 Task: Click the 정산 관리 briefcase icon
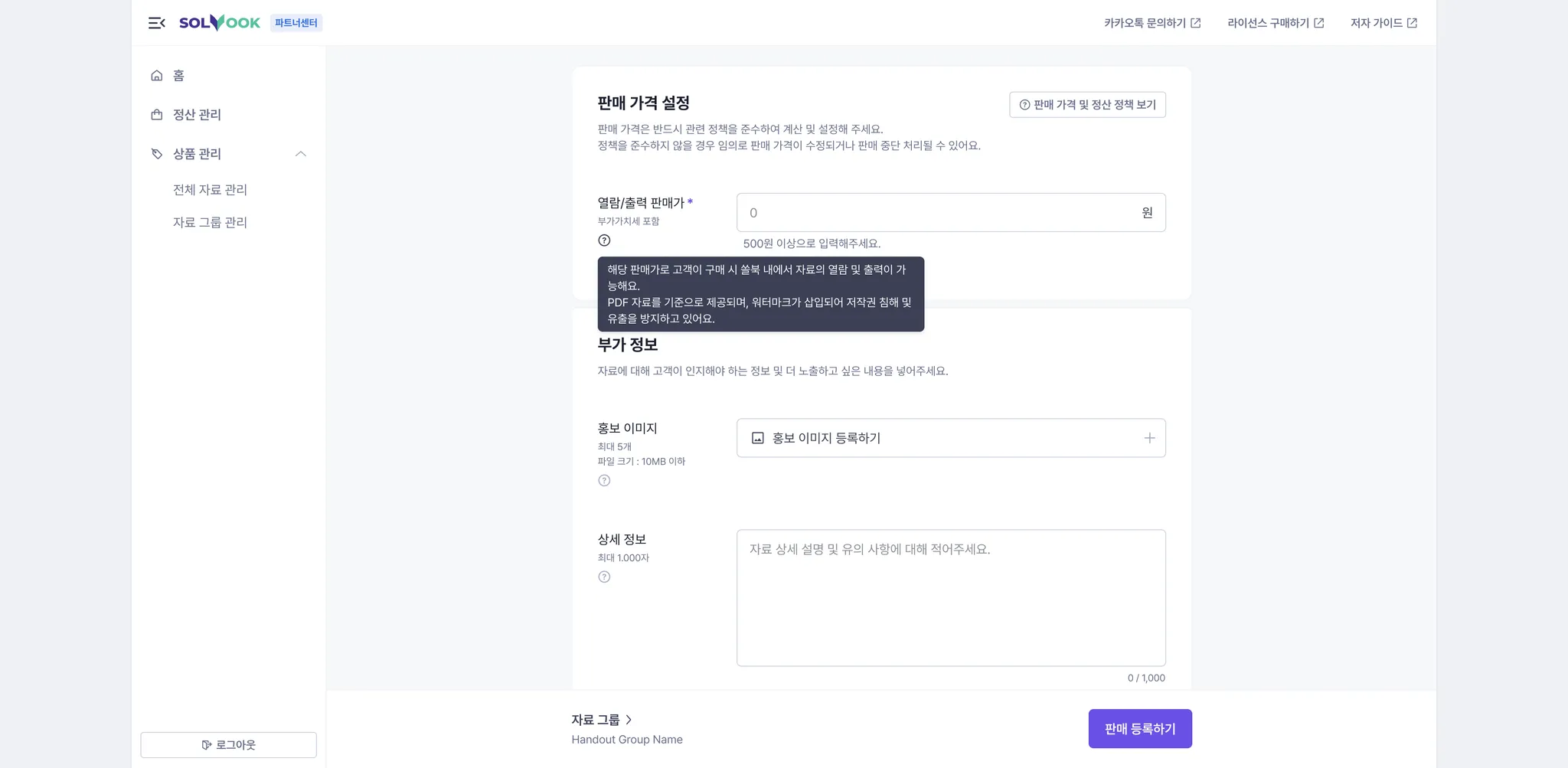pyautogui.click(x=157, y=115)
